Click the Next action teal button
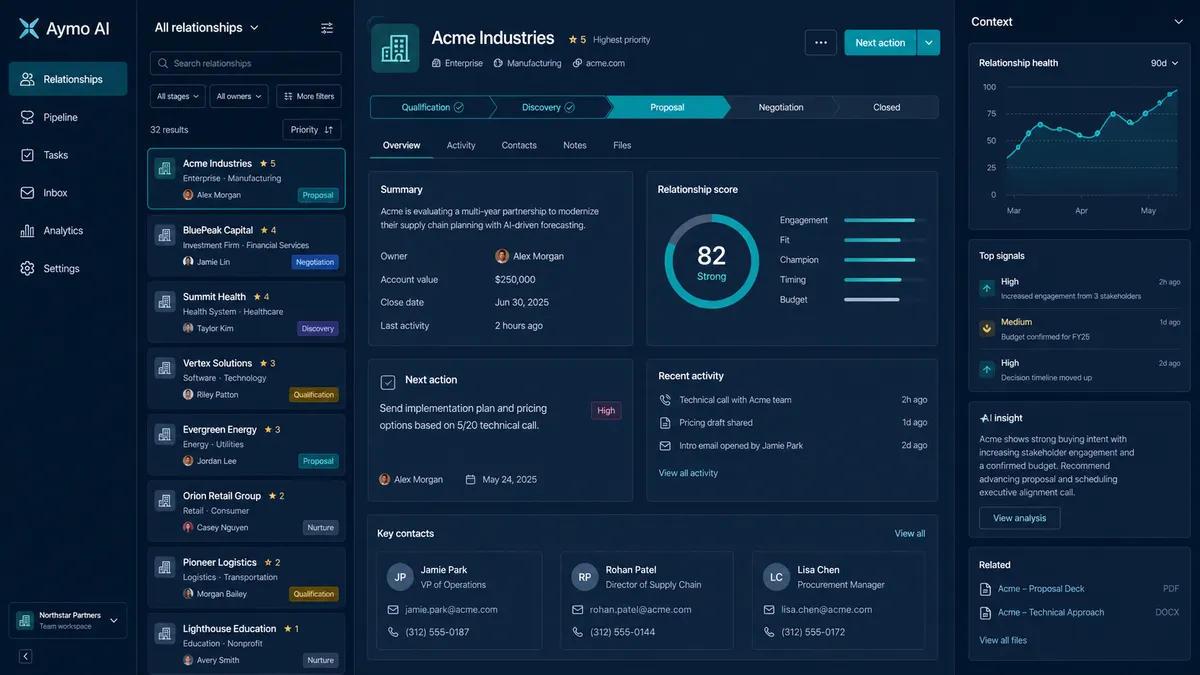 (x=880, y=43)
